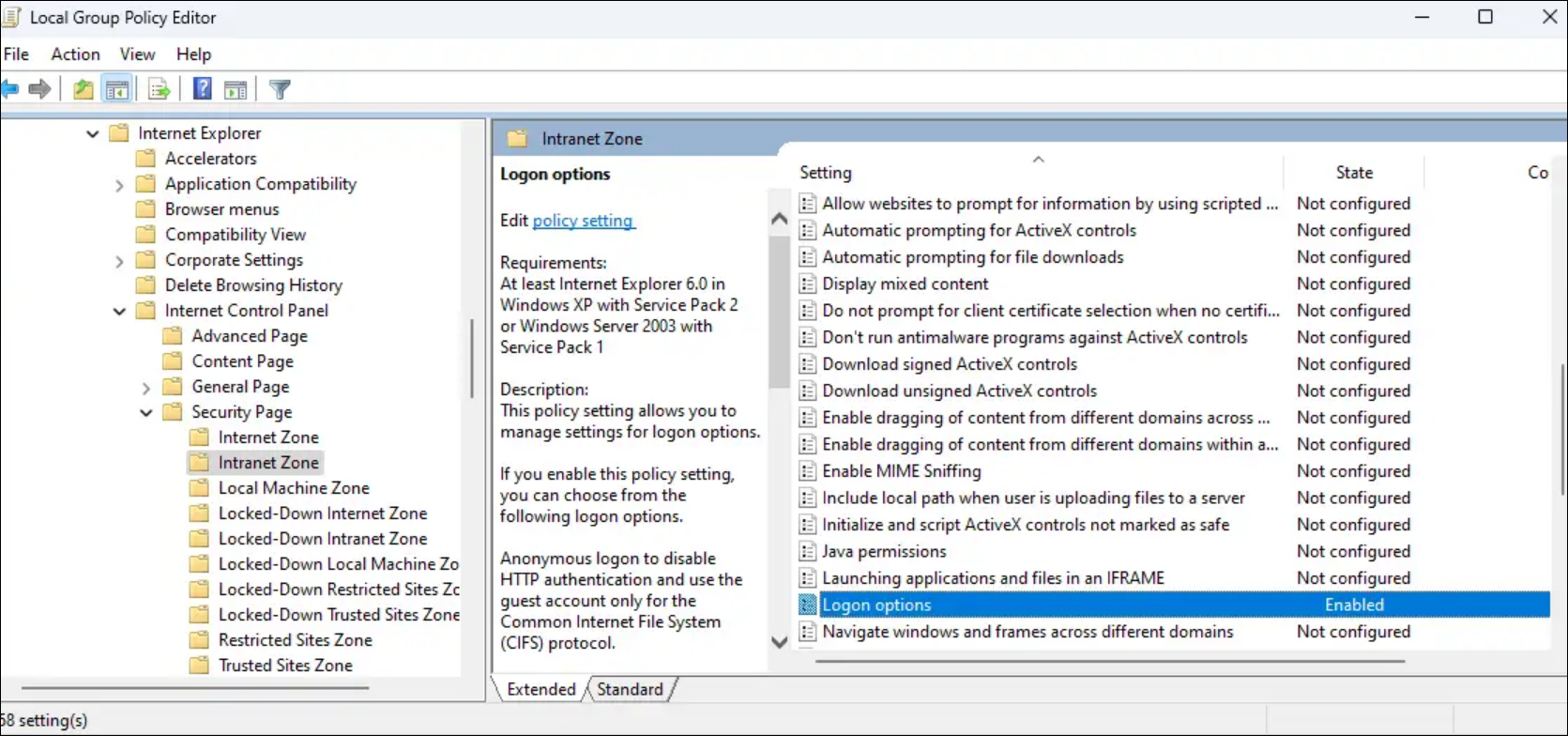The height and width of the screenshot is (736, 1568).
Task: Open the View menu
Action: tap(137, 54)
